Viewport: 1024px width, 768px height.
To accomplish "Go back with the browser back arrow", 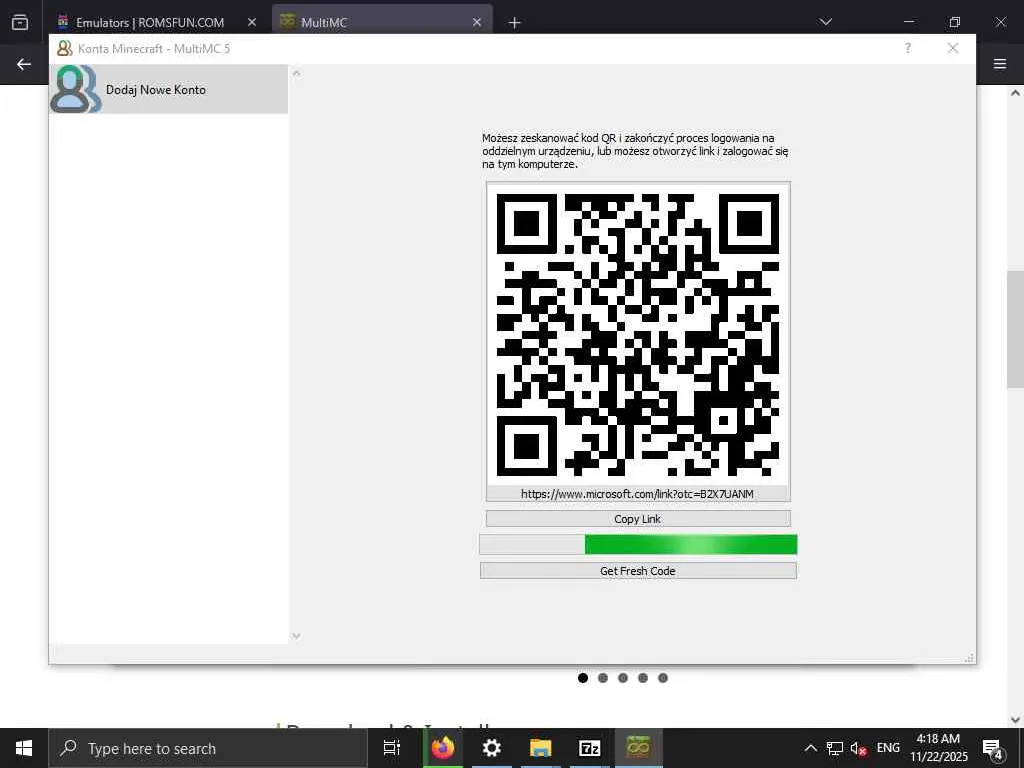I will pos(24,64).
